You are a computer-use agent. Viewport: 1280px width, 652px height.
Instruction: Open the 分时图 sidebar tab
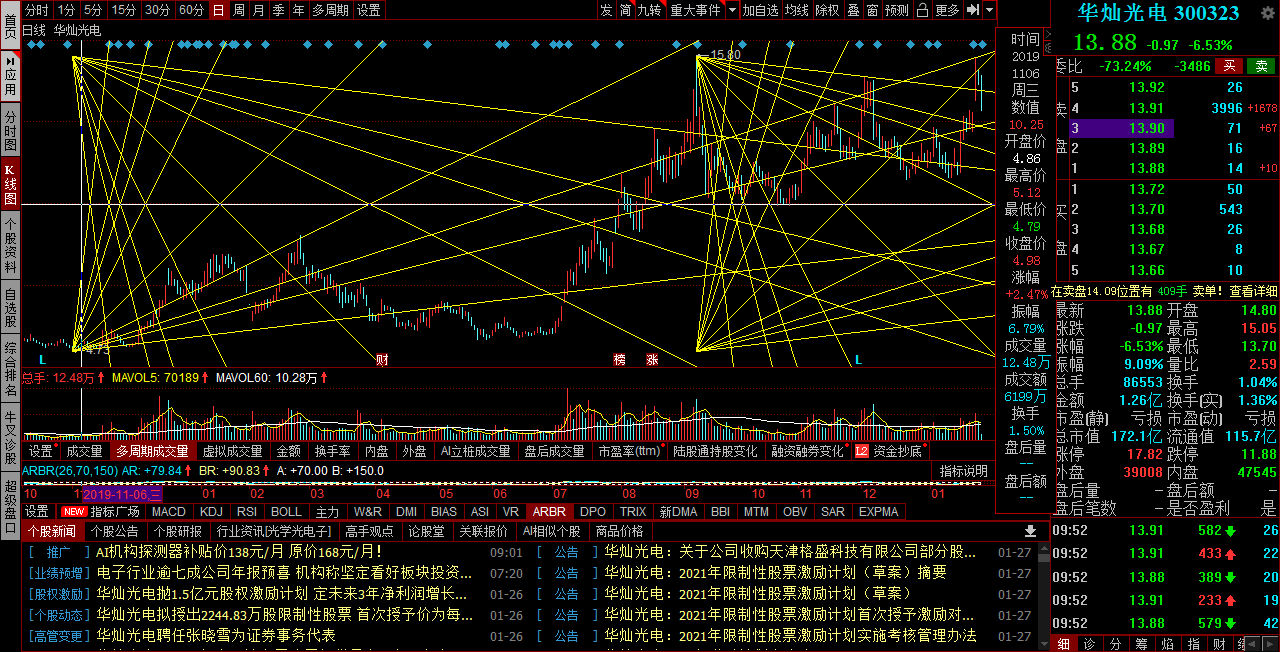10,130
